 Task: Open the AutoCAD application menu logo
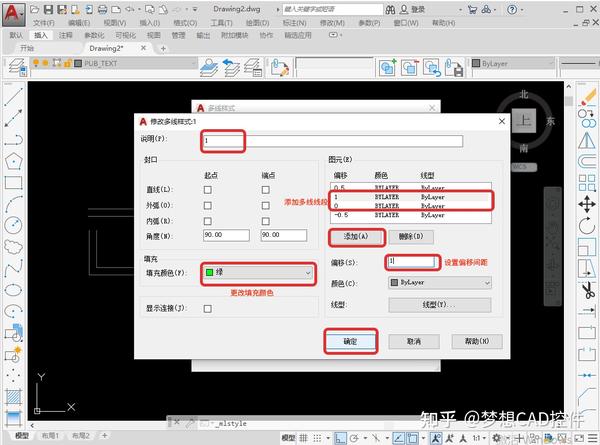pos(13,15)
